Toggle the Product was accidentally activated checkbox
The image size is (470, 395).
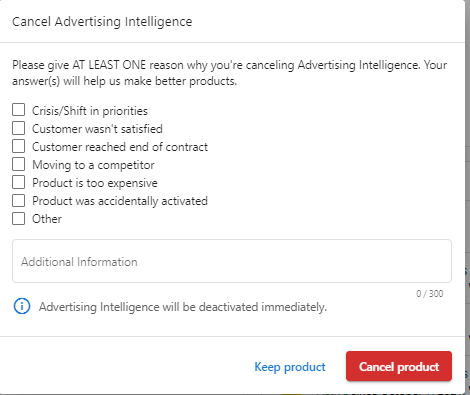(18, 201)
